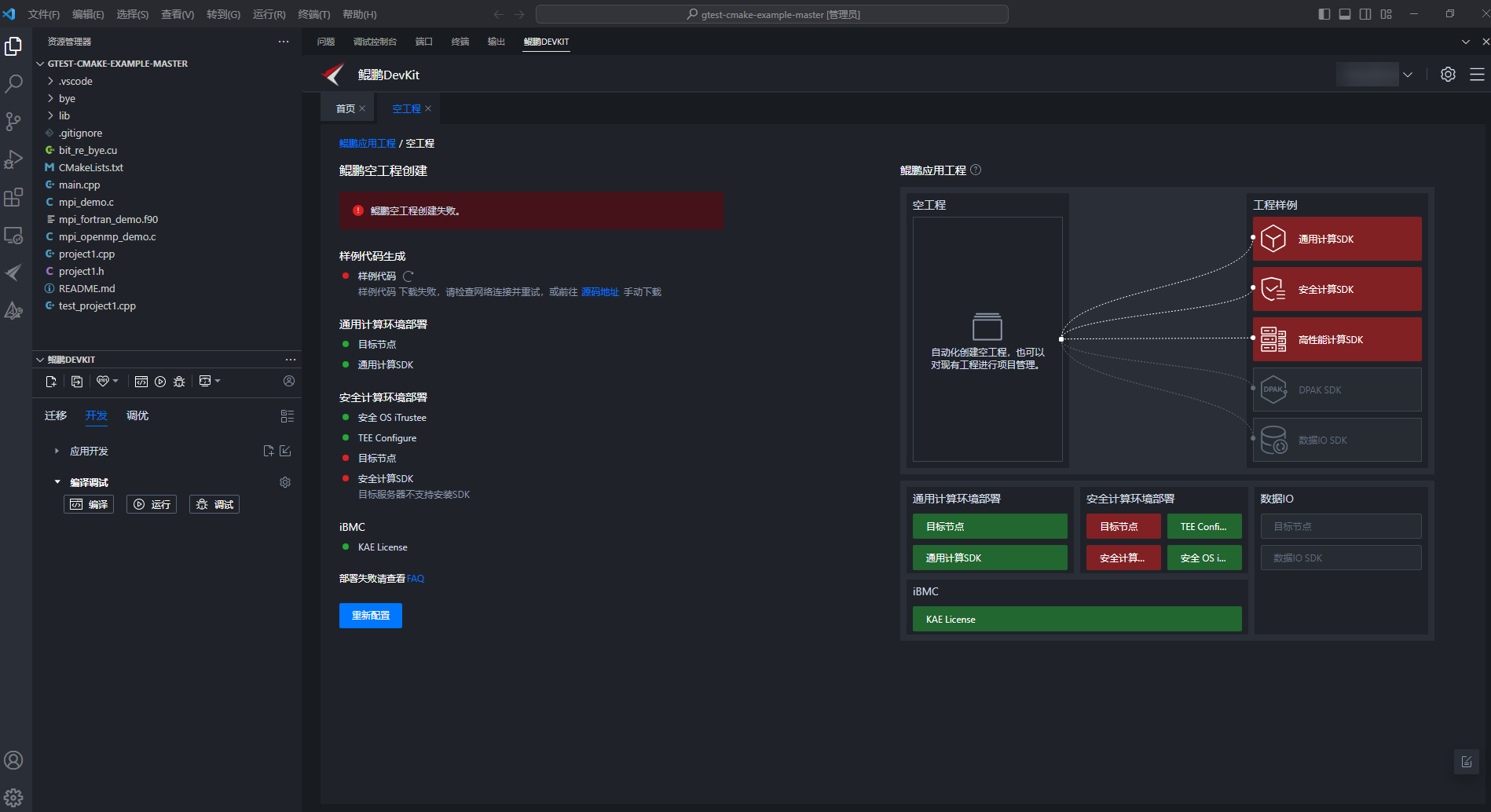Open more actions in 鲲鹏DEVKIT section header
The width and height of the screenshot is (1491, 812).
click(291, 360)
